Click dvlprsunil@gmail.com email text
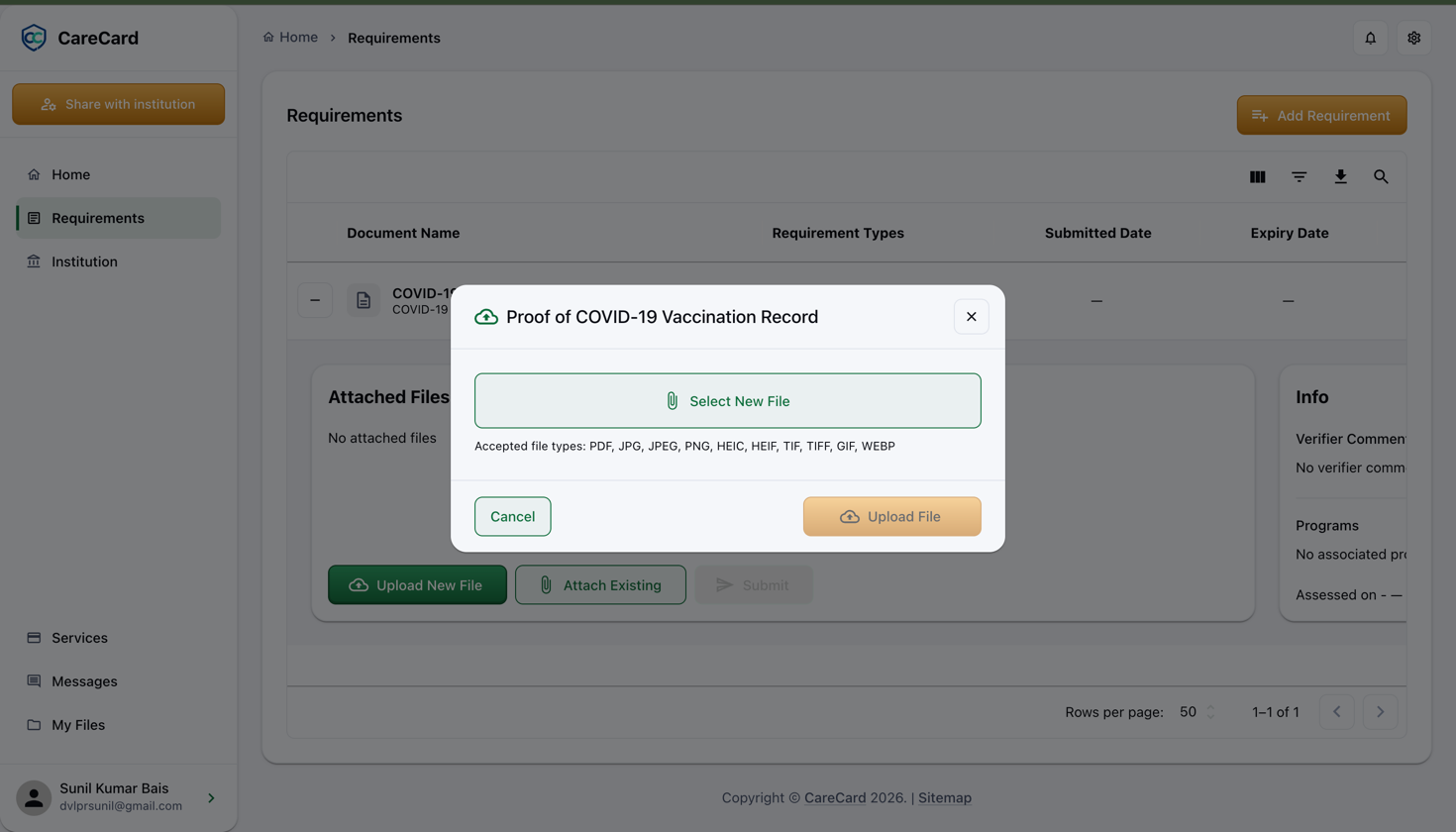Screen dimensions: 1456x832 pyautogui.click(x=121, y=806)
